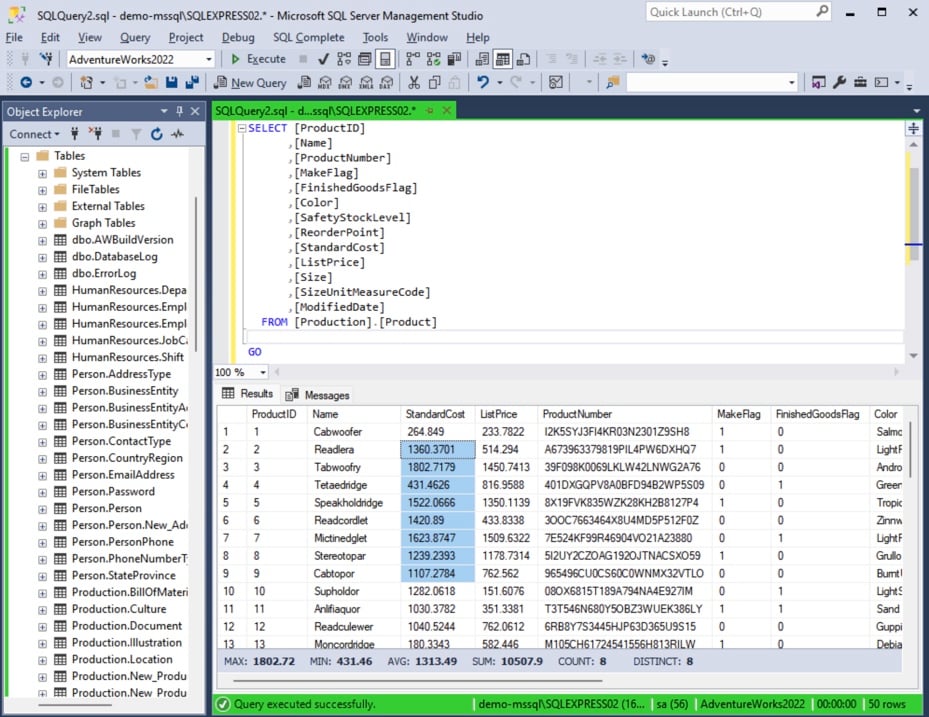Toggle Include Actual Execution Plan icon
Screen dimensions: 929x717
click(x=413, y=59)
